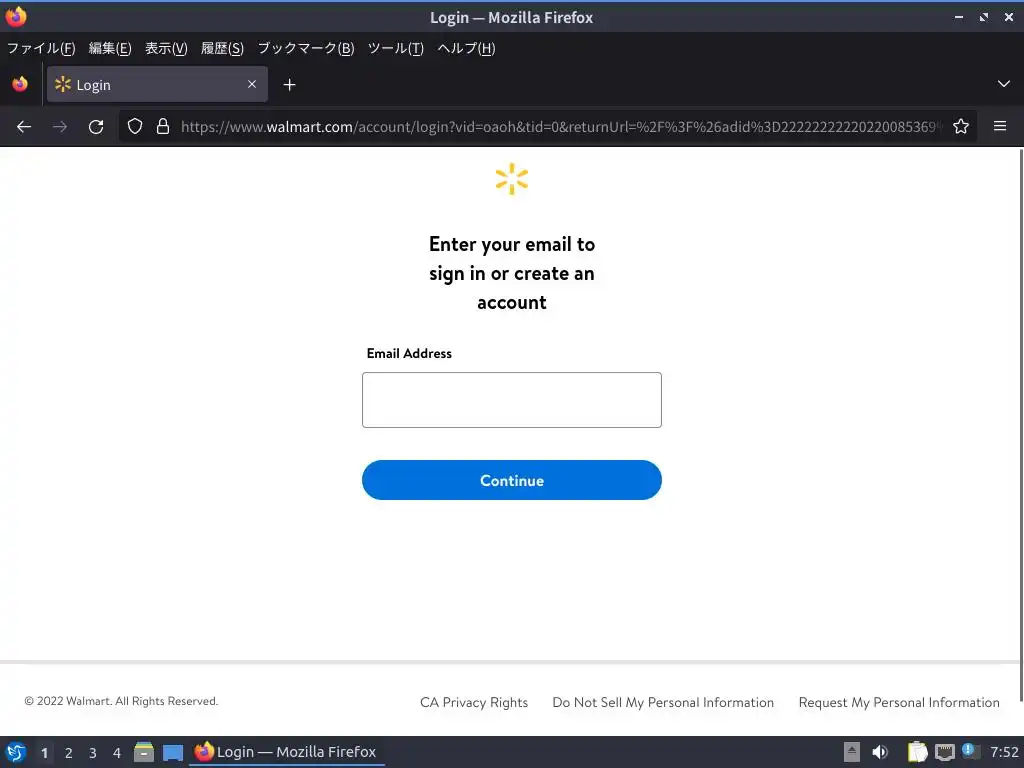This screenshot has height=768, width=1024.
Task: Open the clipboard manager tray icon
Action: [x=917, y=752]
